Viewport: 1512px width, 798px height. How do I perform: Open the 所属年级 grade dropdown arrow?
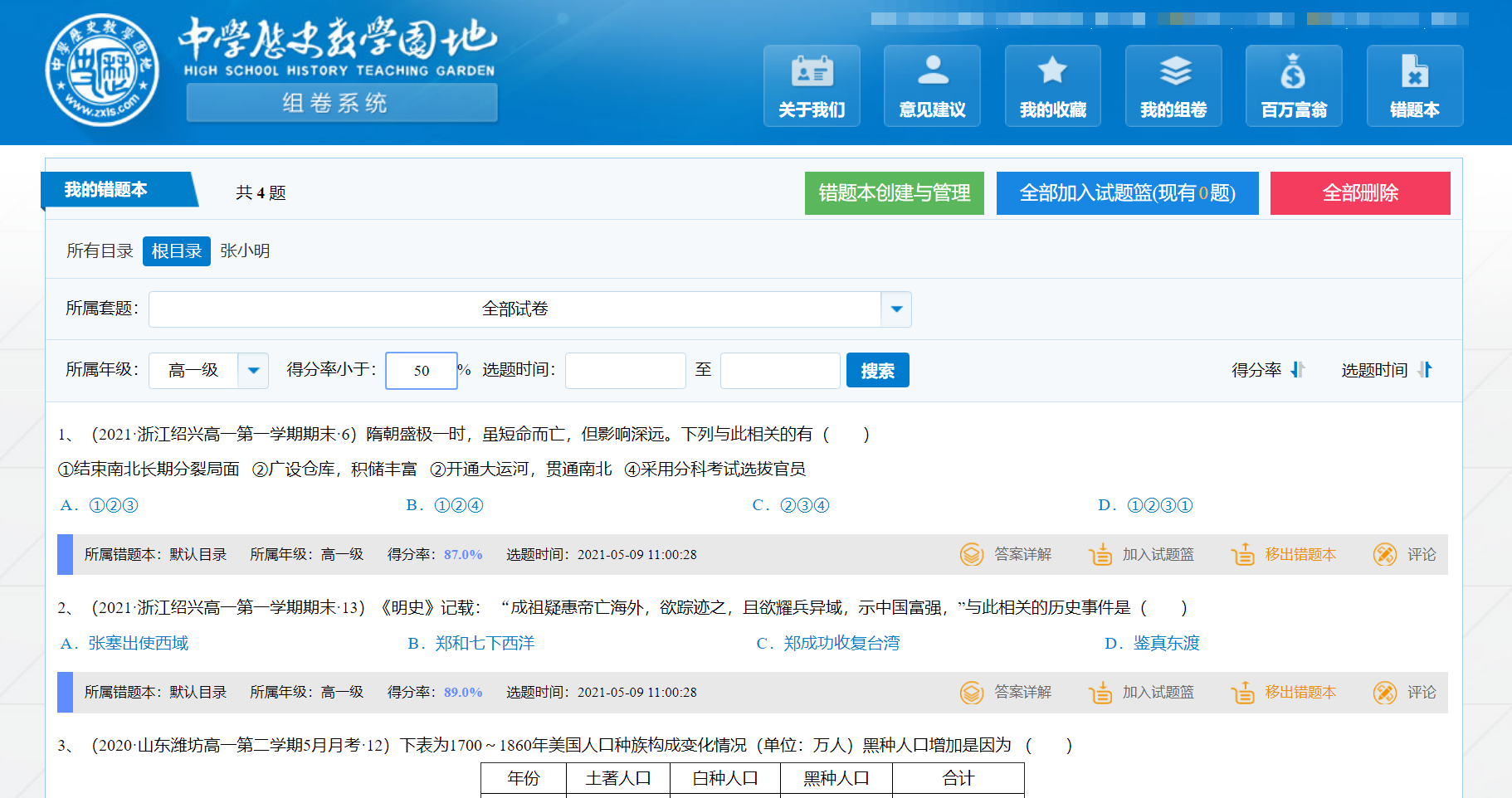tap(253, 371)
